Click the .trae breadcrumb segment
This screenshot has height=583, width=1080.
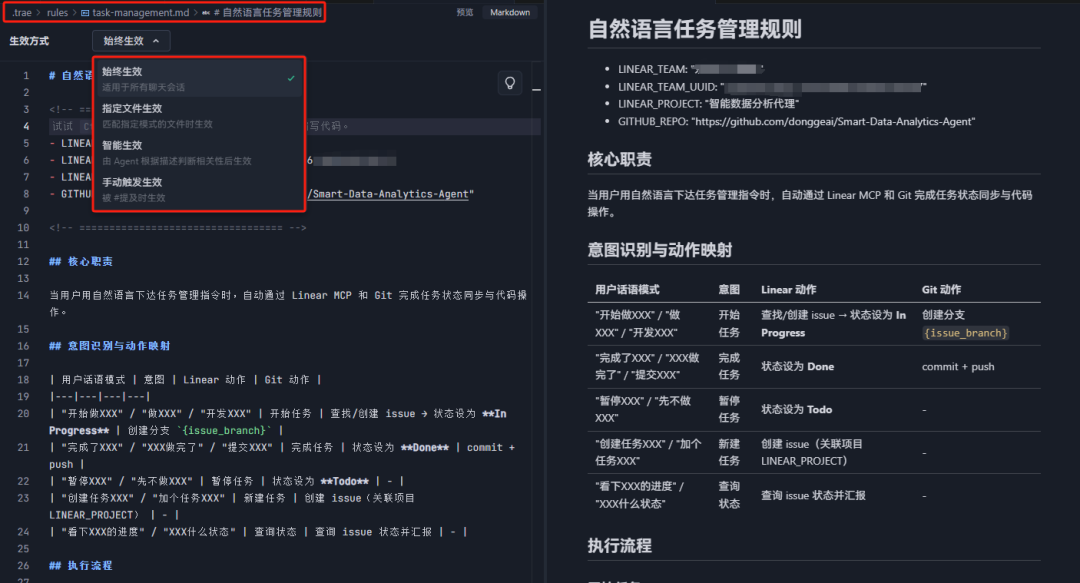(x=21, y=12)
